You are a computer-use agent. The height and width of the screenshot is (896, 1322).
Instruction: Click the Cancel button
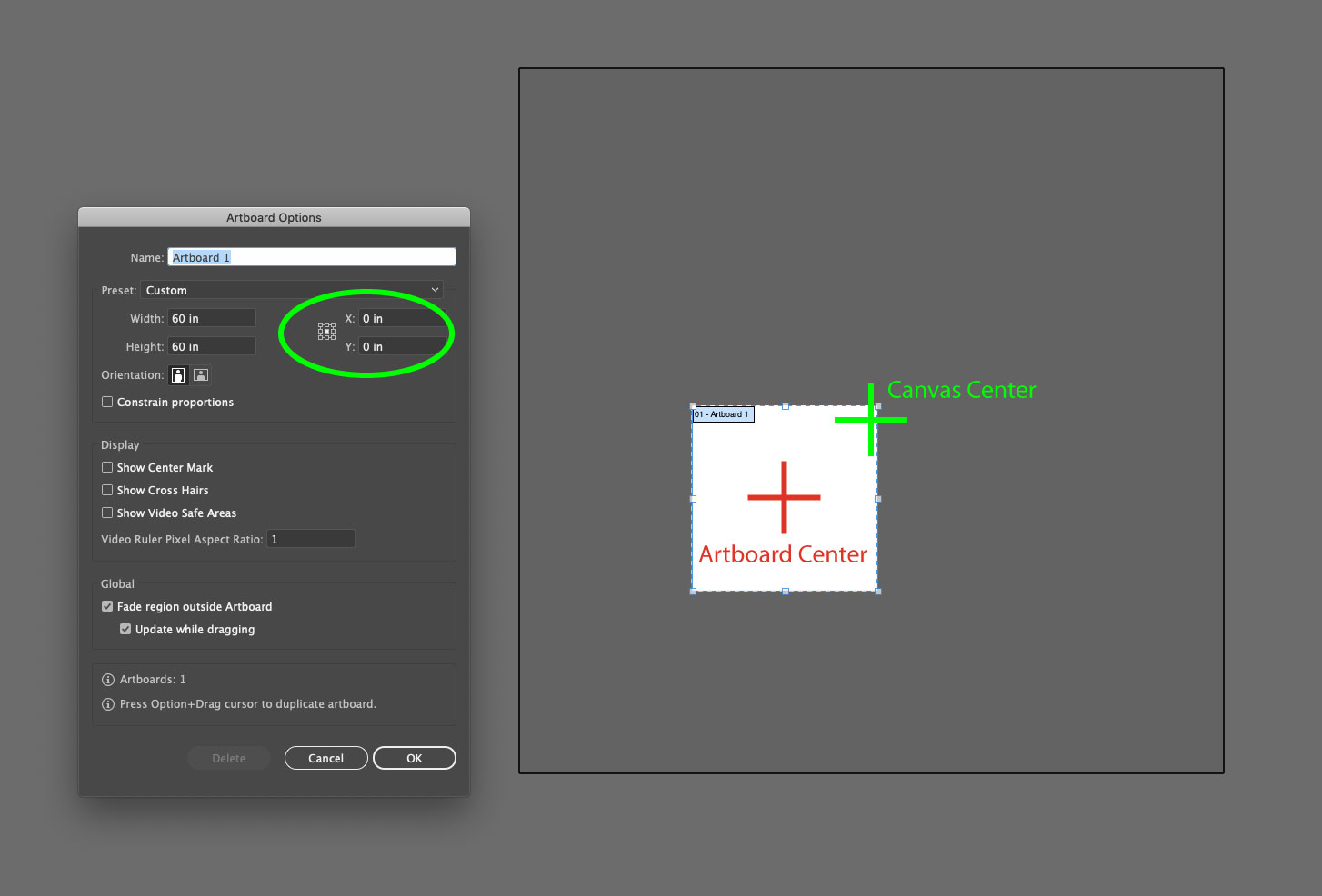[325, 757]
